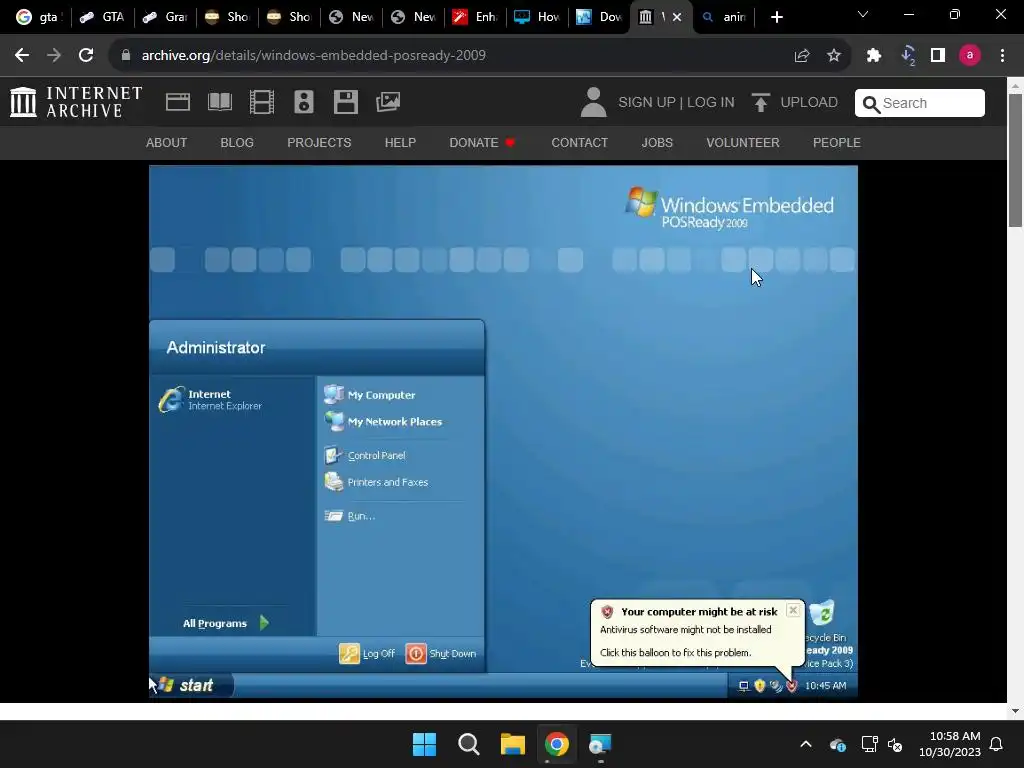Reload the current page
This screenshot has height=768, width=1024.
pos(86,56)
